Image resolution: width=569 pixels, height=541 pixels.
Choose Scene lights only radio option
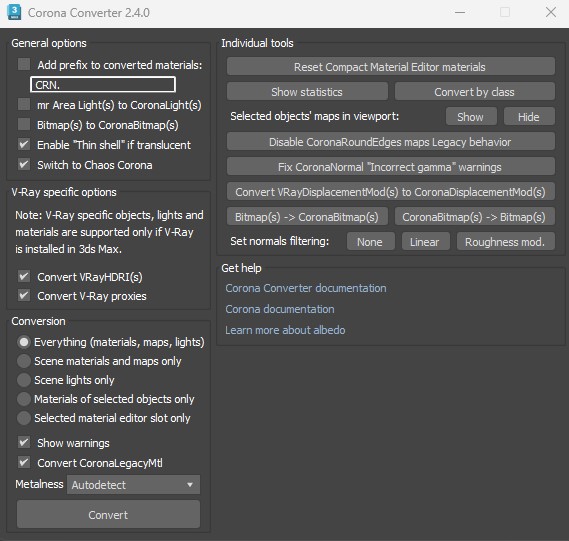24,380
